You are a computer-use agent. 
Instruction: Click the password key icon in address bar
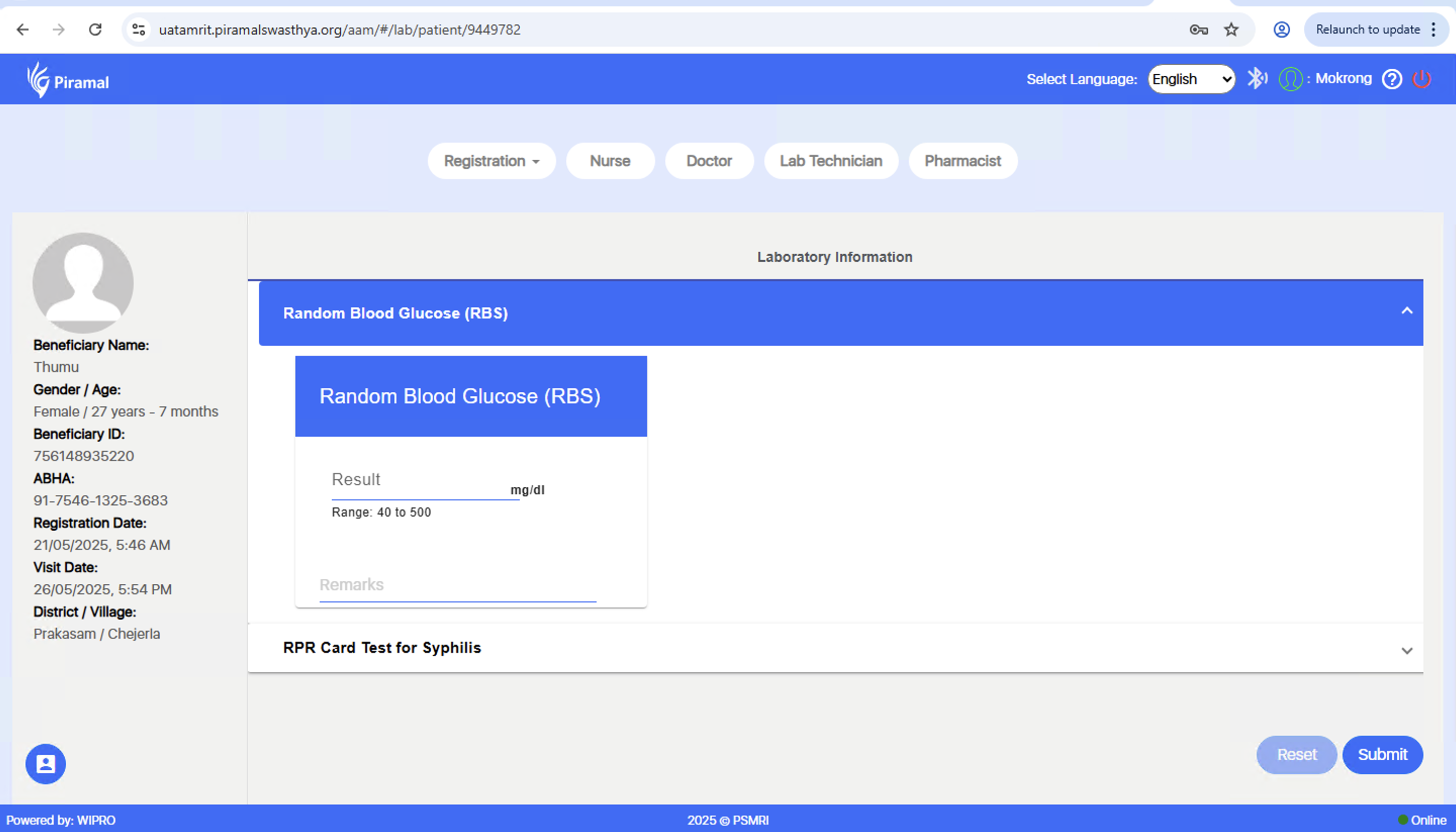[1198, 30]
